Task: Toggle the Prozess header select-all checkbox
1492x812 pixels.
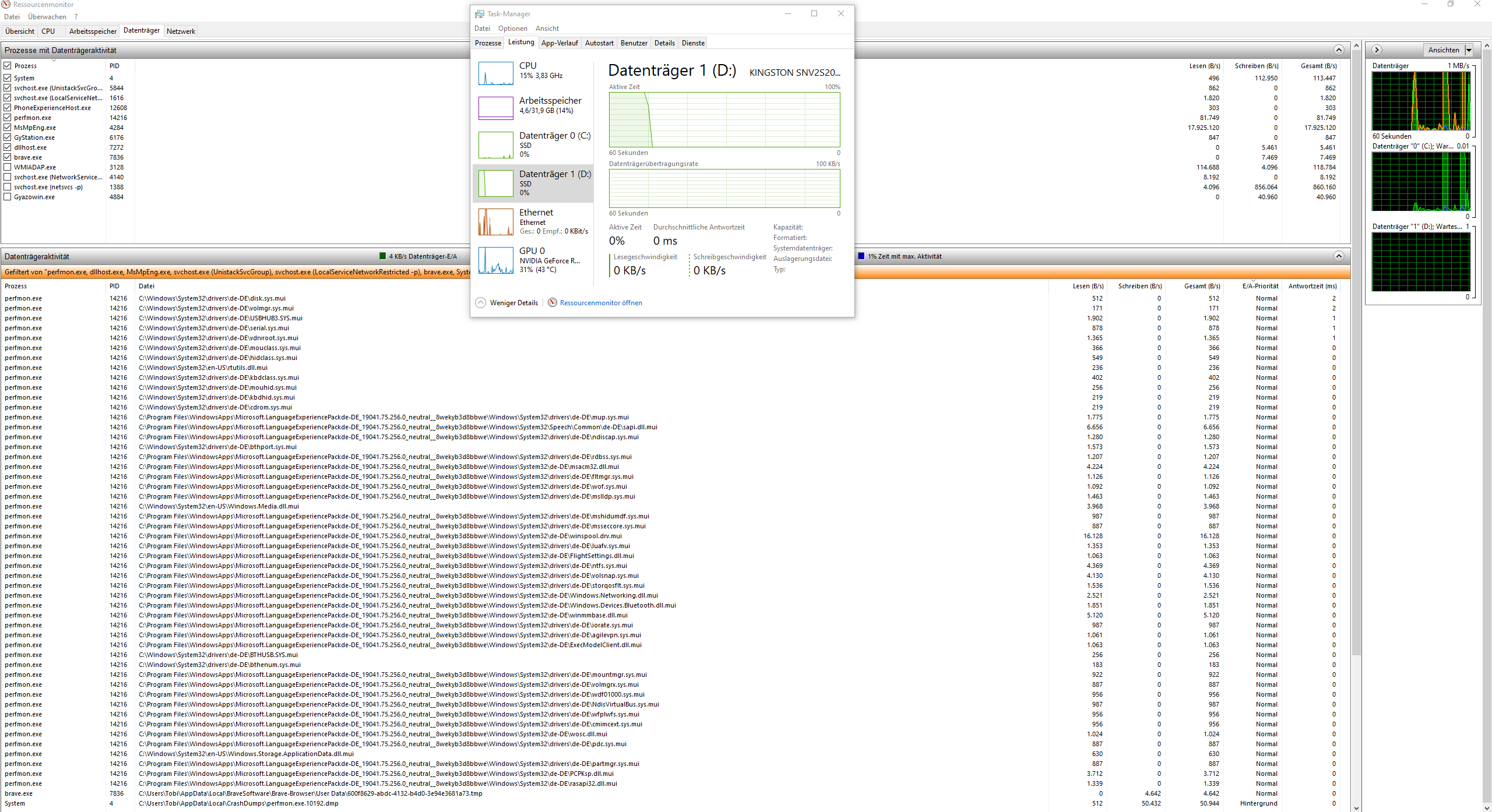Action: coord(8,66)
